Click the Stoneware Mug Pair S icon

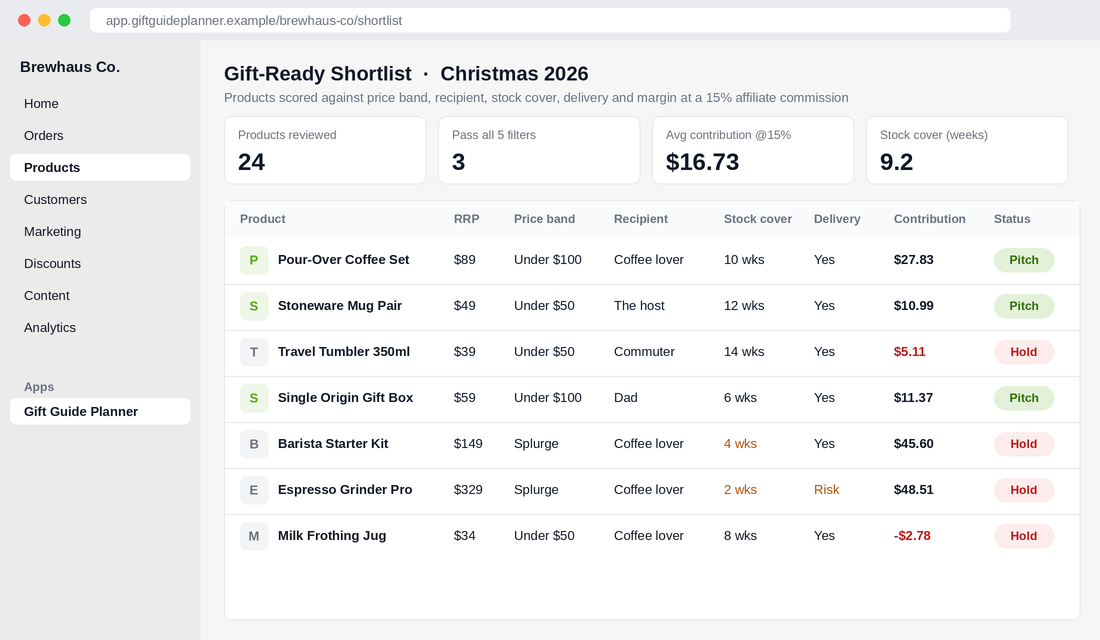click(254, 306)
